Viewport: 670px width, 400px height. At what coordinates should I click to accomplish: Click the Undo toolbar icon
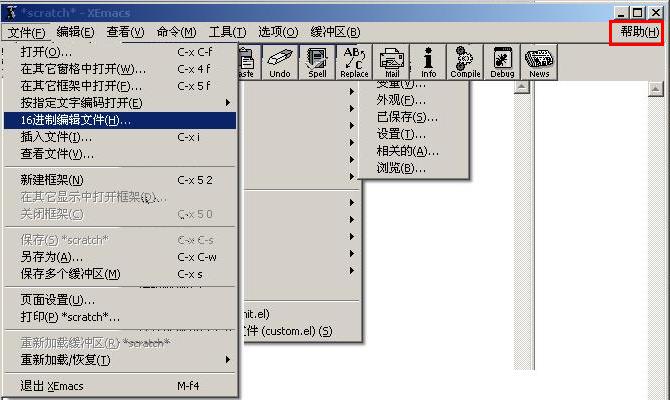point(280,62)
